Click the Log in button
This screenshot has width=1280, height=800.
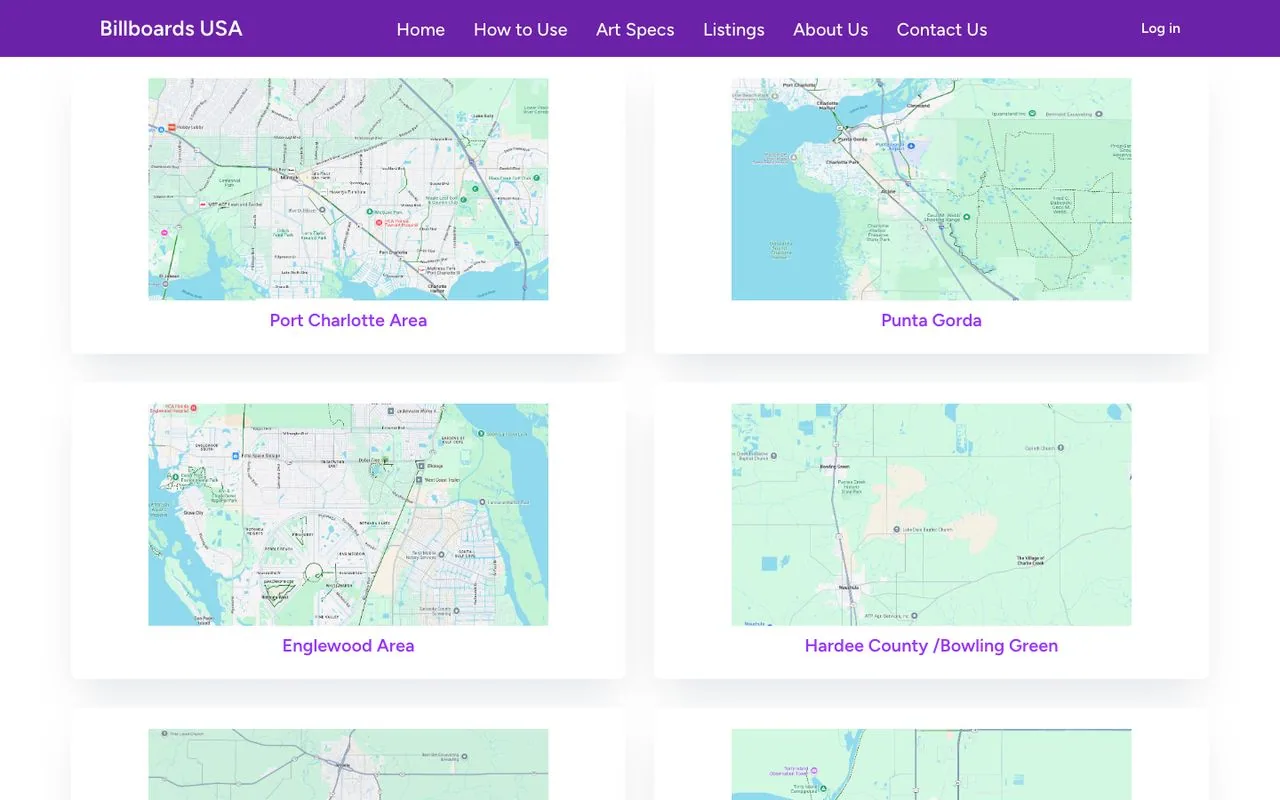click(x=1160, y=28)
